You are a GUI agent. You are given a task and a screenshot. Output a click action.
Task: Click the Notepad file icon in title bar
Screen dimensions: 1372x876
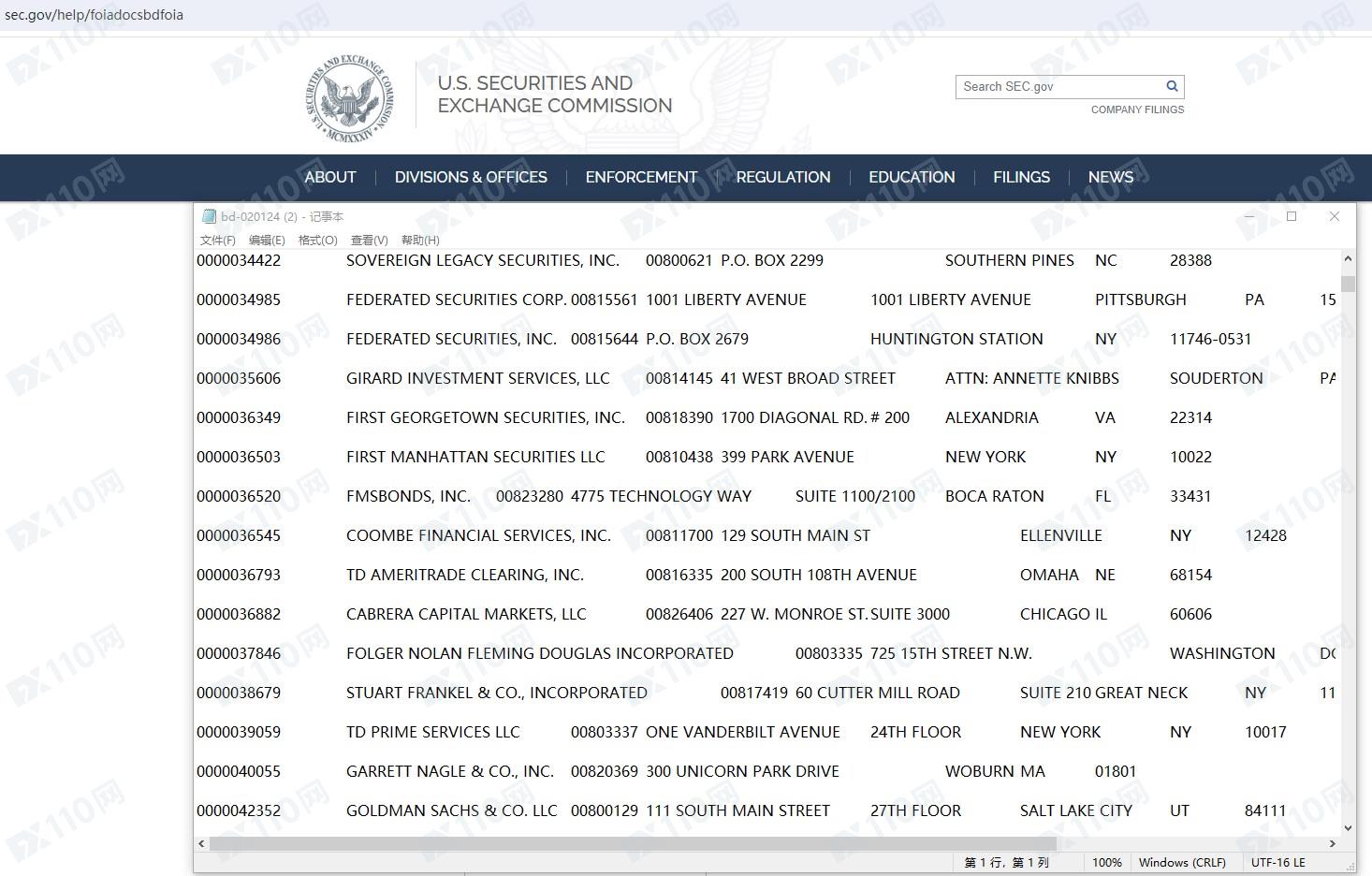(209, 216)
